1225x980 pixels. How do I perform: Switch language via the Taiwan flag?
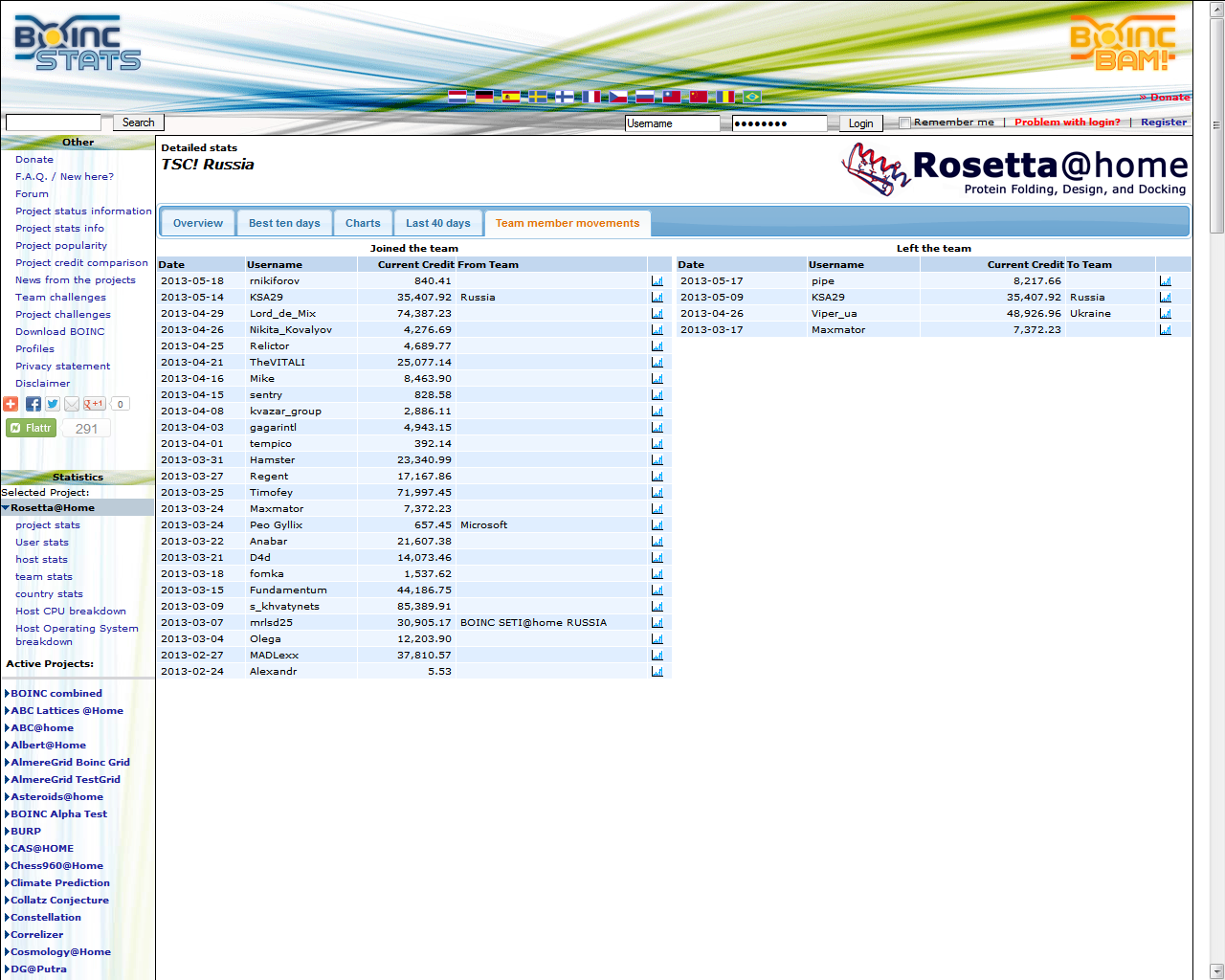pos(672,97)
